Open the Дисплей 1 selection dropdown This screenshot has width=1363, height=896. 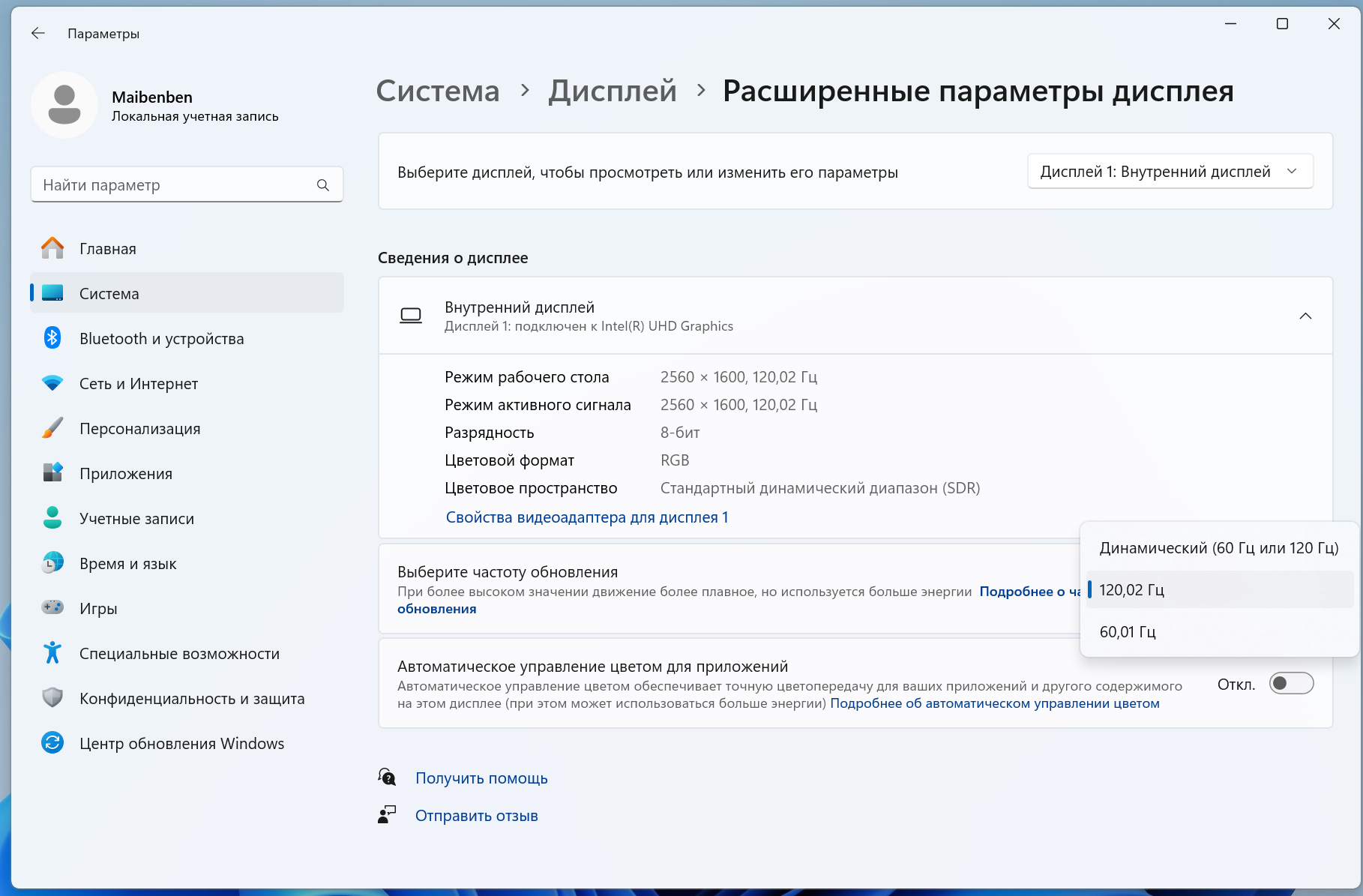tap(1170, 172)
